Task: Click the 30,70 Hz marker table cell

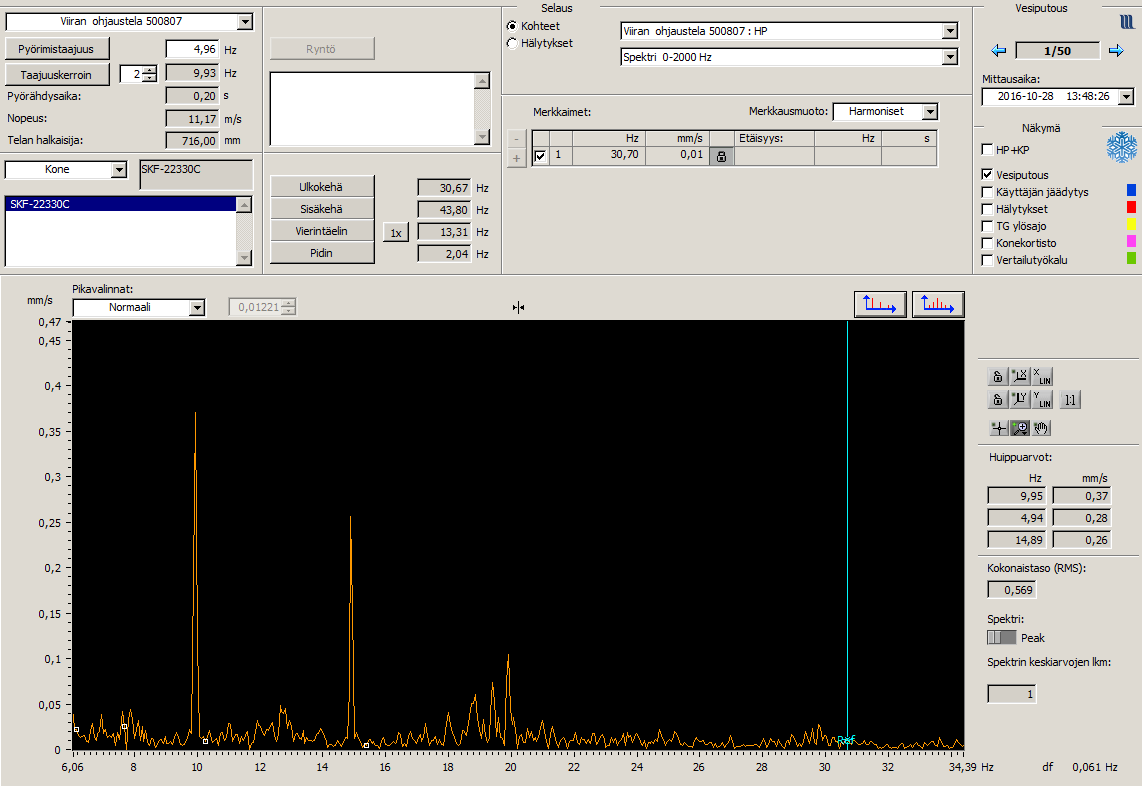Action: click(609, 155)
